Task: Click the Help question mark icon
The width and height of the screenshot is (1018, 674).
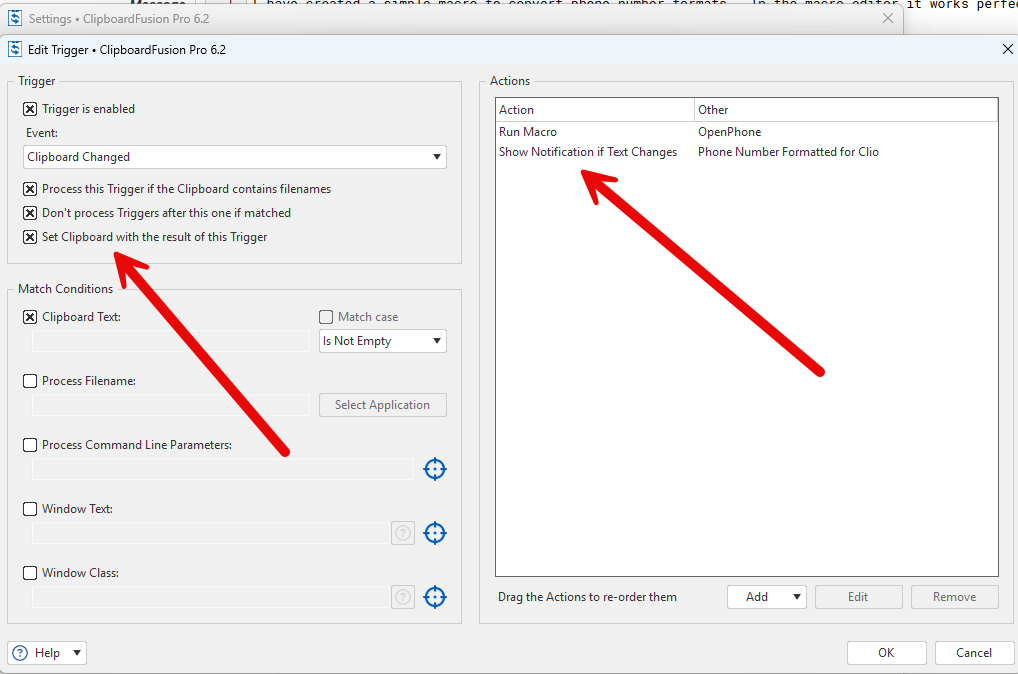Action: (x=20, y=653)
